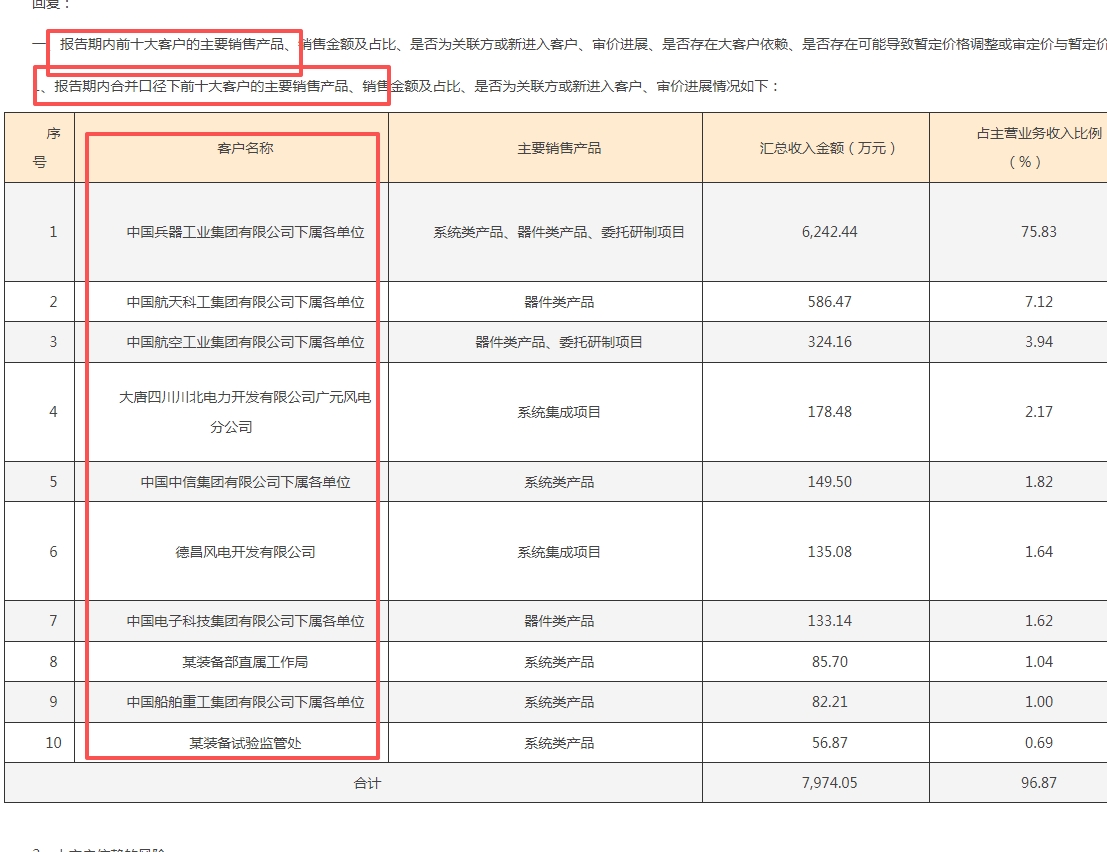
Task: Click the percentage 7.12
Action: [x=1039, y=302]
